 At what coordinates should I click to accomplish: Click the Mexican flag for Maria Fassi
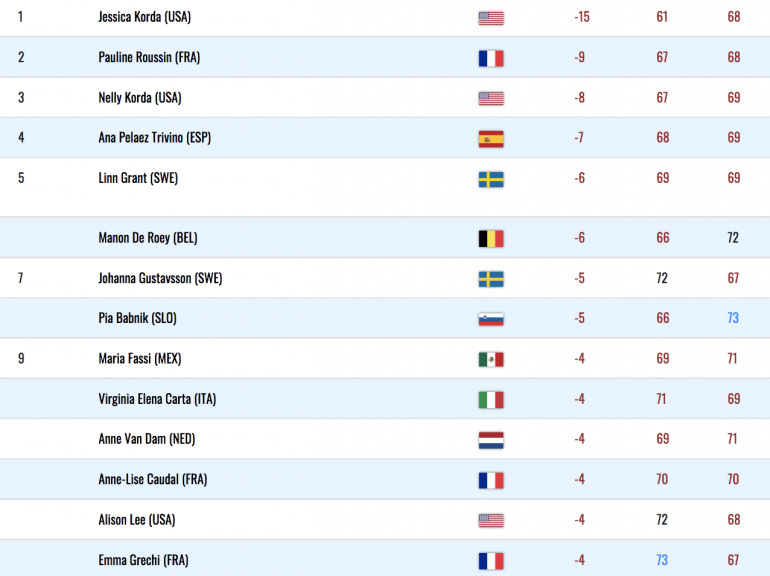pyautogui.click(x=491, y=359)
